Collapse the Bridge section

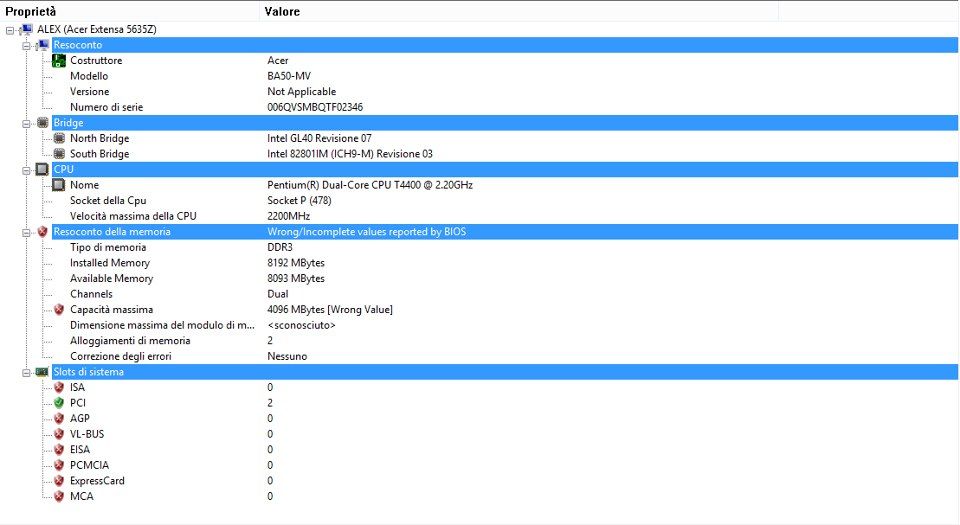(26, 124)
